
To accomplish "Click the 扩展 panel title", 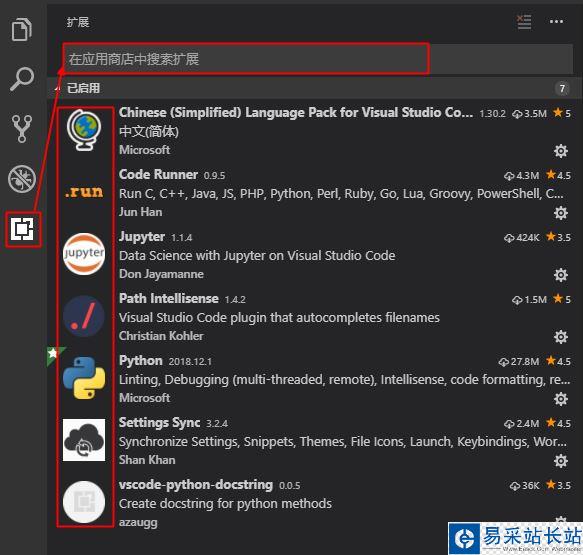I will pyautogui.click(x=78, y=22).
